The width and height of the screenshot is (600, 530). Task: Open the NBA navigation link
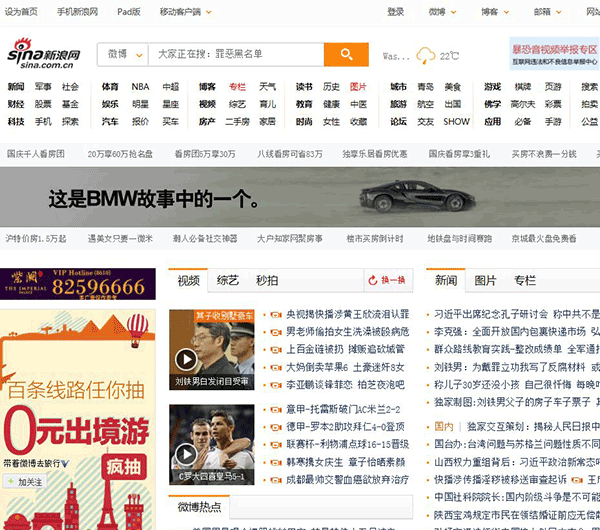(x=140, y=87)
